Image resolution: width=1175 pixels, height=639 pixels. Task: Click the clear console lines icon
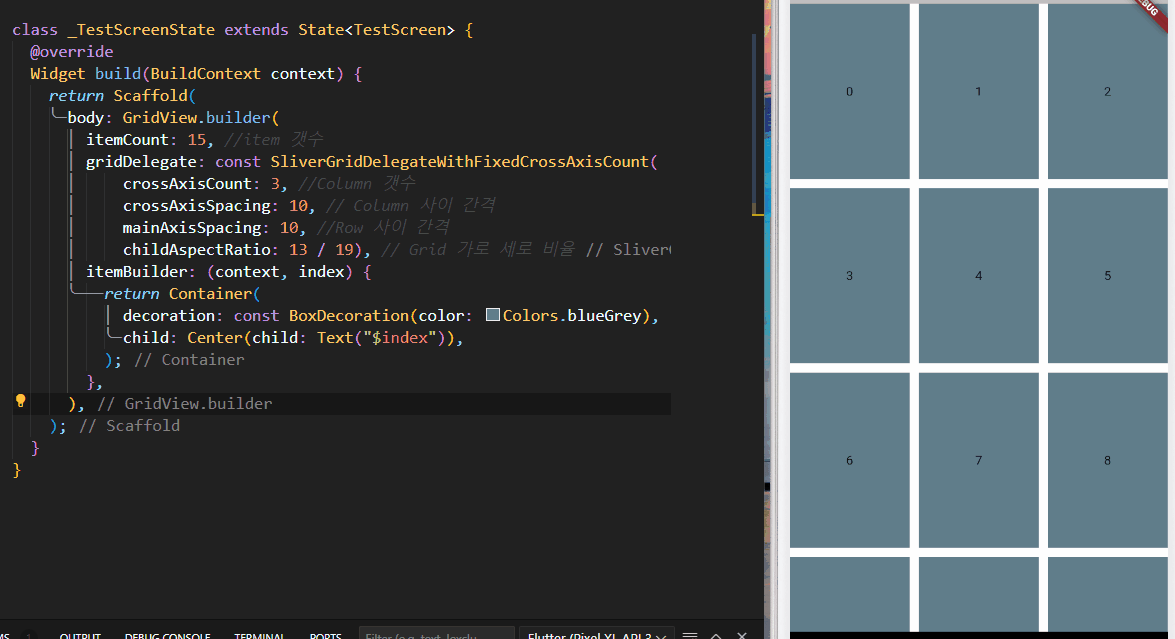coord(690,635)
